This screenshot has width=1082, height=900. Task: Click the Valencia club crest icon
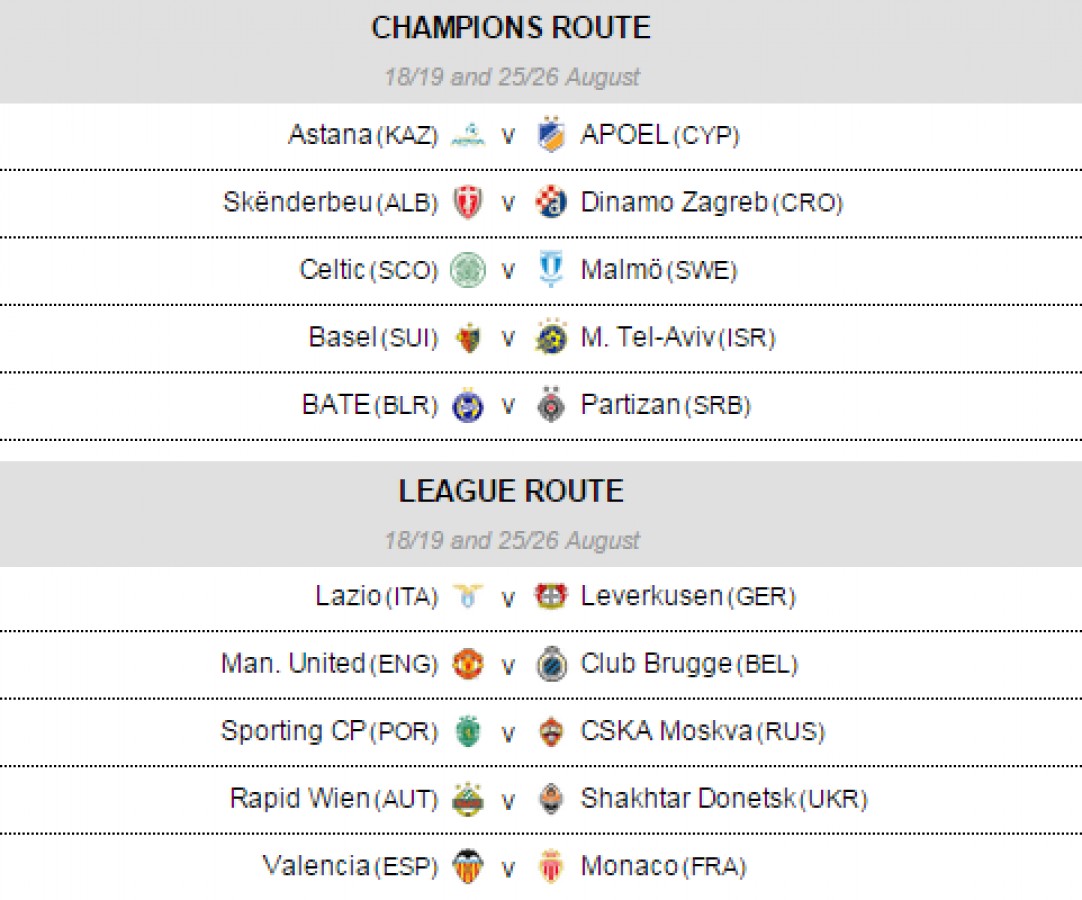(x=468, y=866)
